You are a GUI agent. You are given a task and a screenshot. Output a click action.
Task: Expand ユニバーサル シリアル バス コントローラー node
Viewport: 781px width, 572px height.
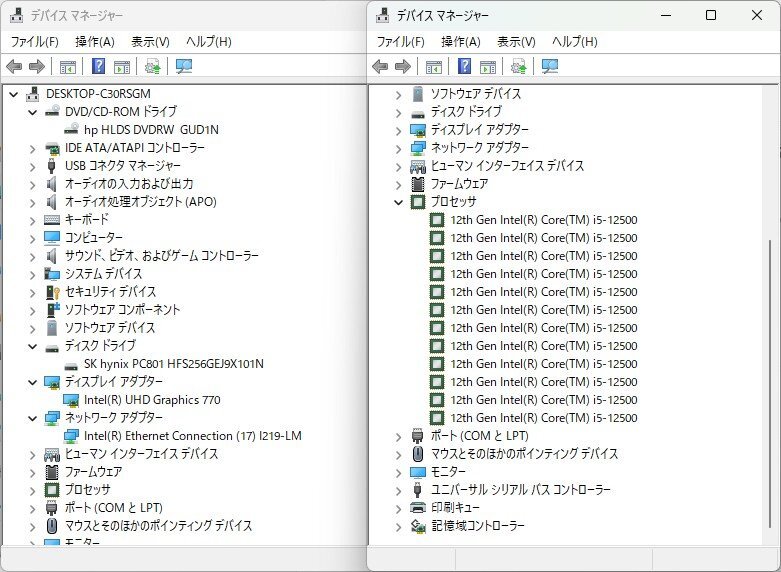pyautogui.click(x=398, y=490)
